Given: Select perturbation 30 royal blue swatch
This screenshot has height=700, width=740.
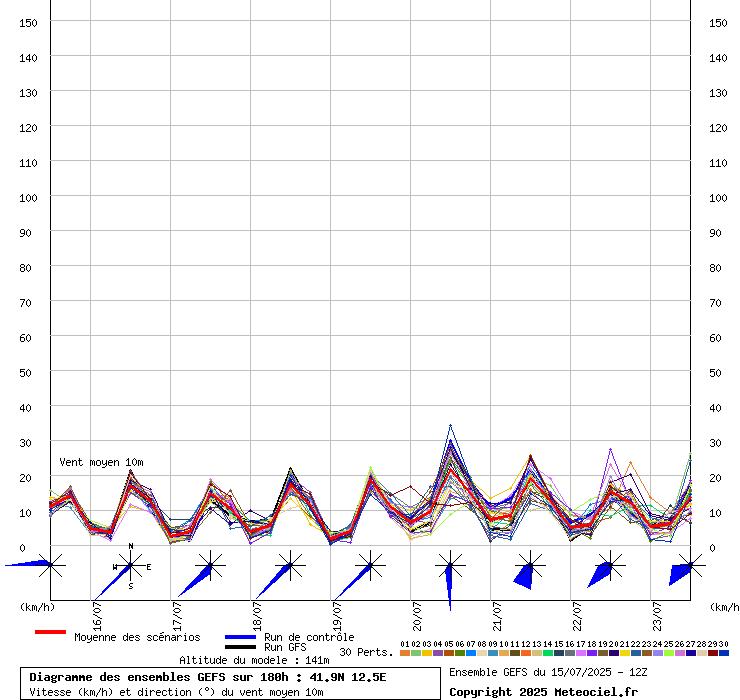Looking at the screenshot, I should point(724,653).
